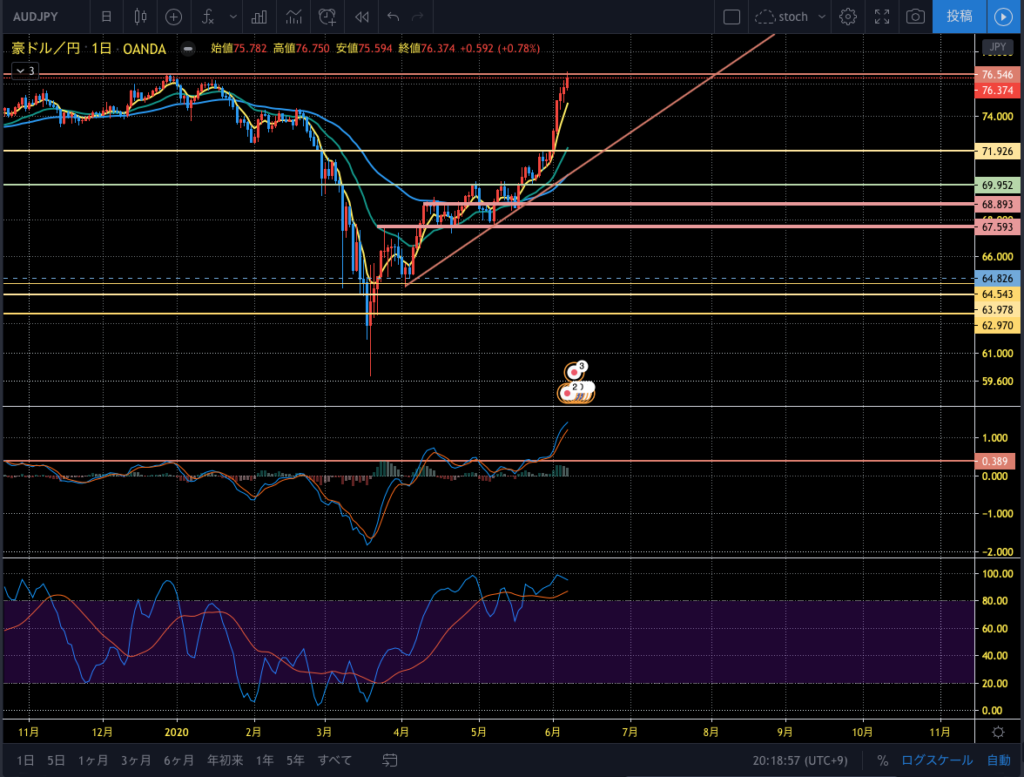Click the blue 投稿 publish button
The height and width of the screenshot is (777, 1024).
[959, 16]
